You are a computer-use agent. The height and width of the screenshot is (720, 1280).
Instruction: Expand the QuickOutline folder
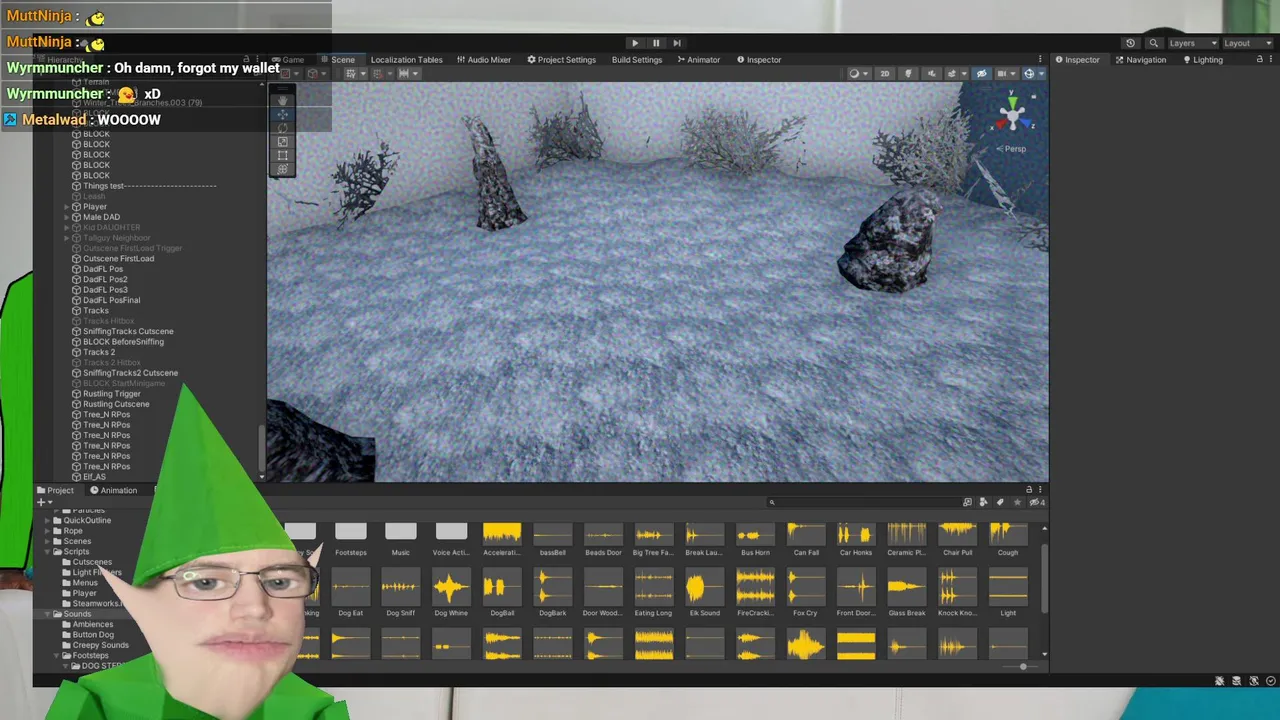click(x=46, y=521)
